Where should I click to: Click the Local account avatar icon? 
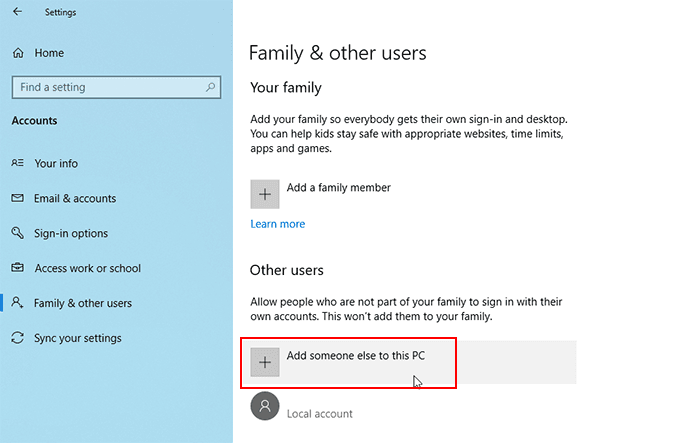265,407
